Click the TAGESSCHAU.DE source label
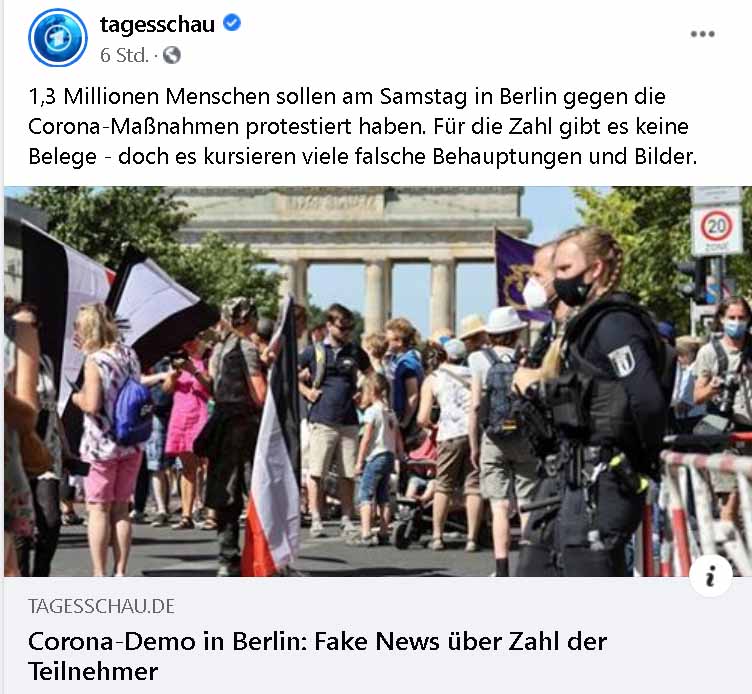Viewport: 752px width, 694px height. tap(101, 606)
